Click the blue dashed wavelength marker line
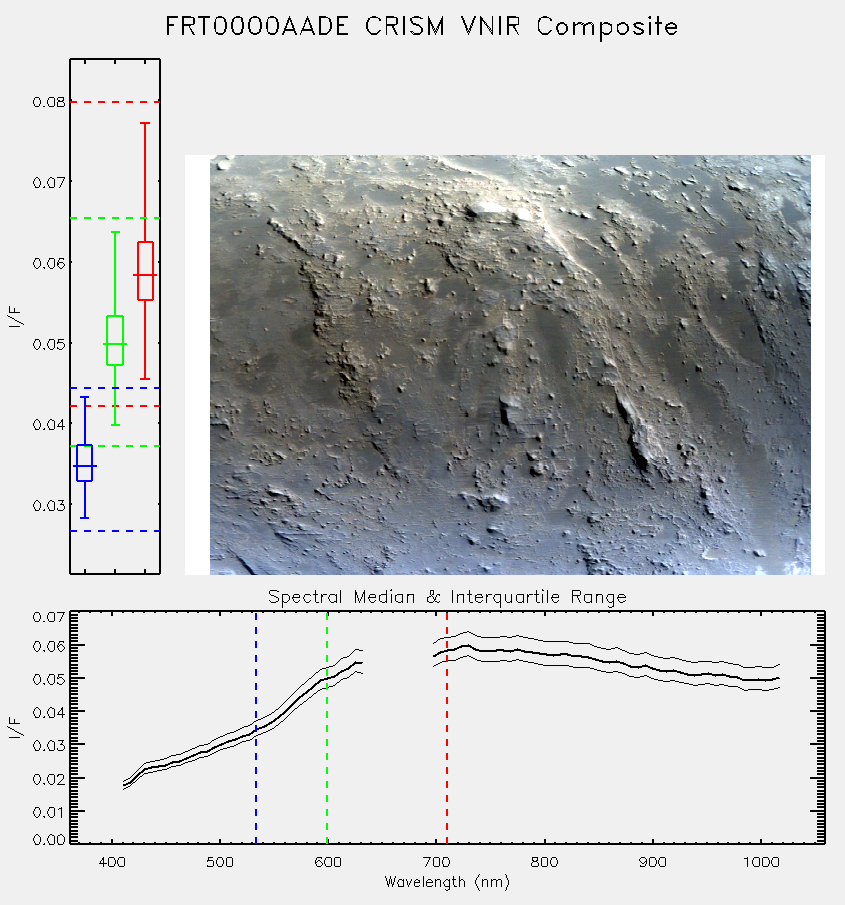This screenshot has height=905, width=845. pyautogui.click(x=256, y=729)
